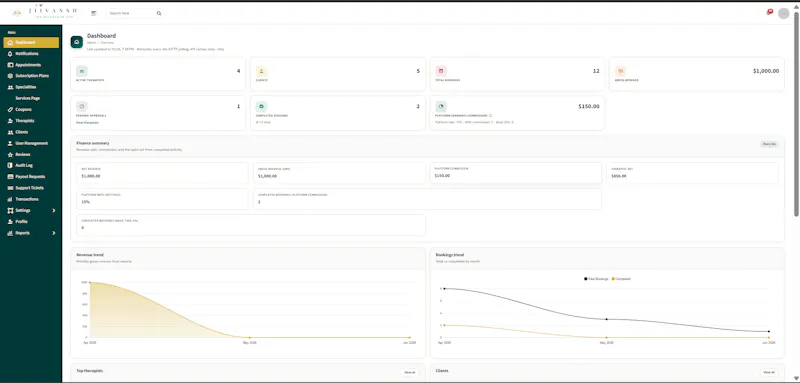Click the search magnifier icon
Image resolution: width=800 pixels, height=383 pixels.
(159, 13)
